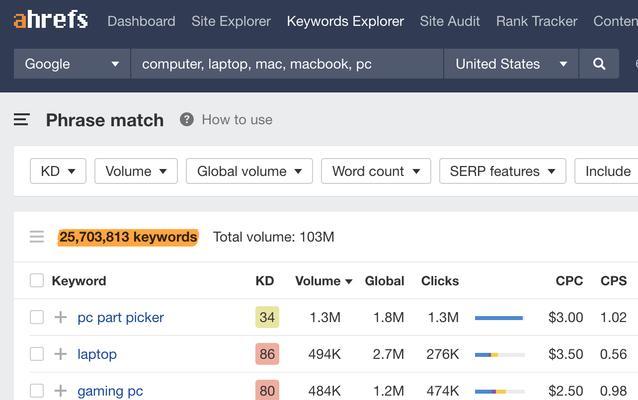Image resolution: width=638 pixels, height=400 pixels.
Task: Click the 494K volume value
Action: [324, 354]
